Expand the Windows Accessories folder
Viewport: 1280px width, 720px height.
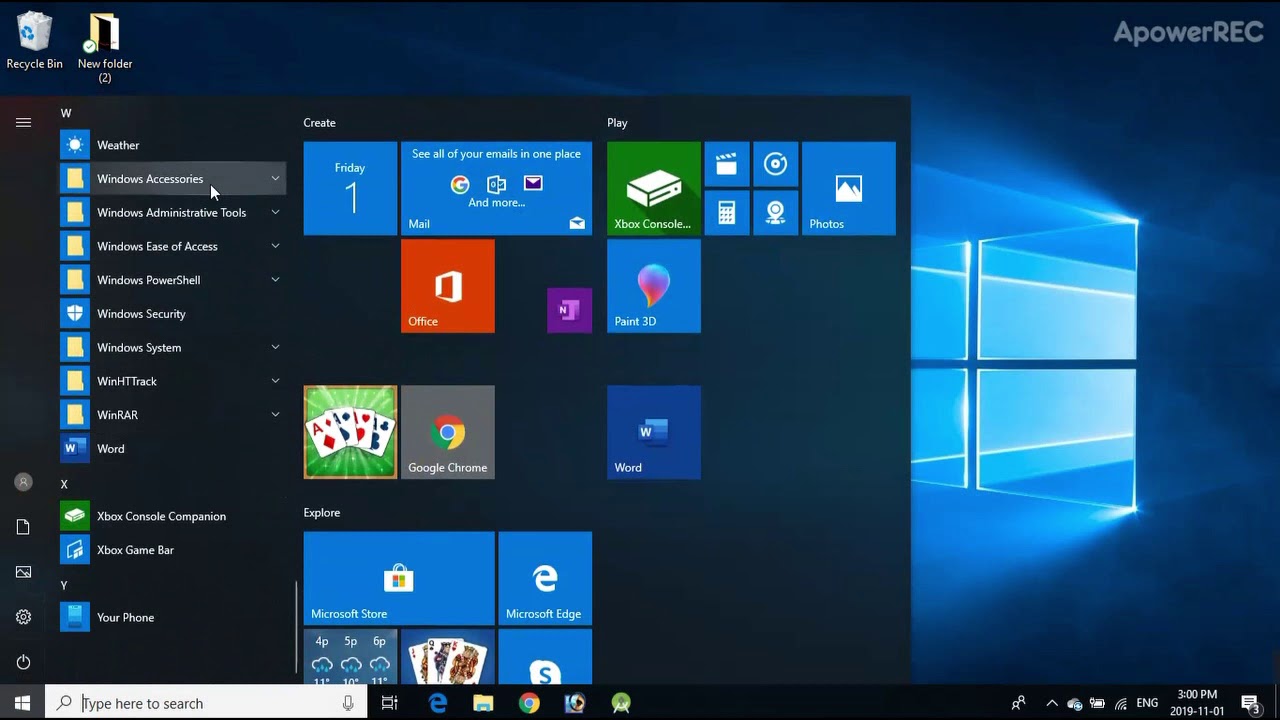[x=173, y=179]
